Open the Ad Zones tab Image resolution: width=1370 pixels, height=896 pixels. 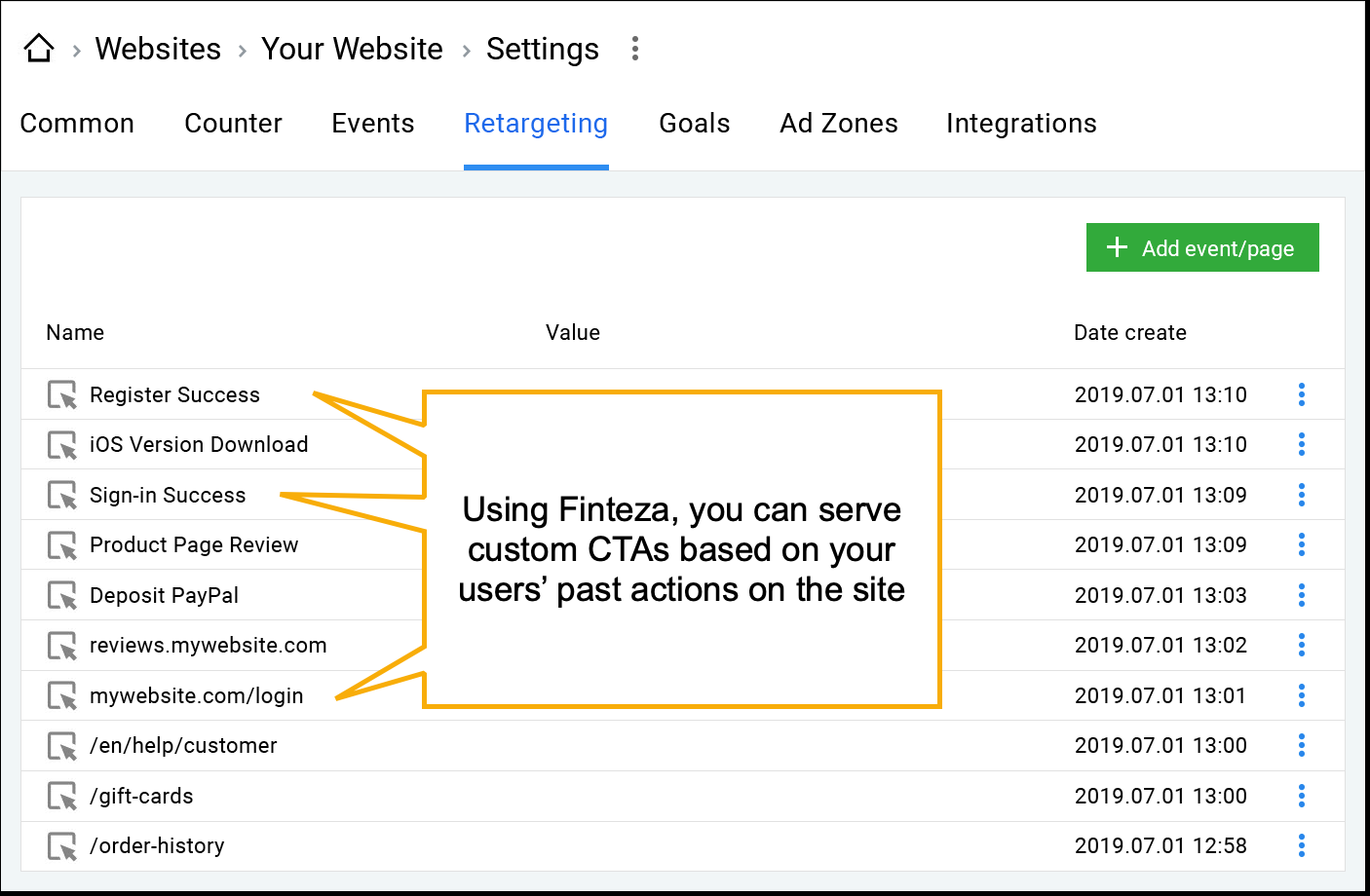838,124
